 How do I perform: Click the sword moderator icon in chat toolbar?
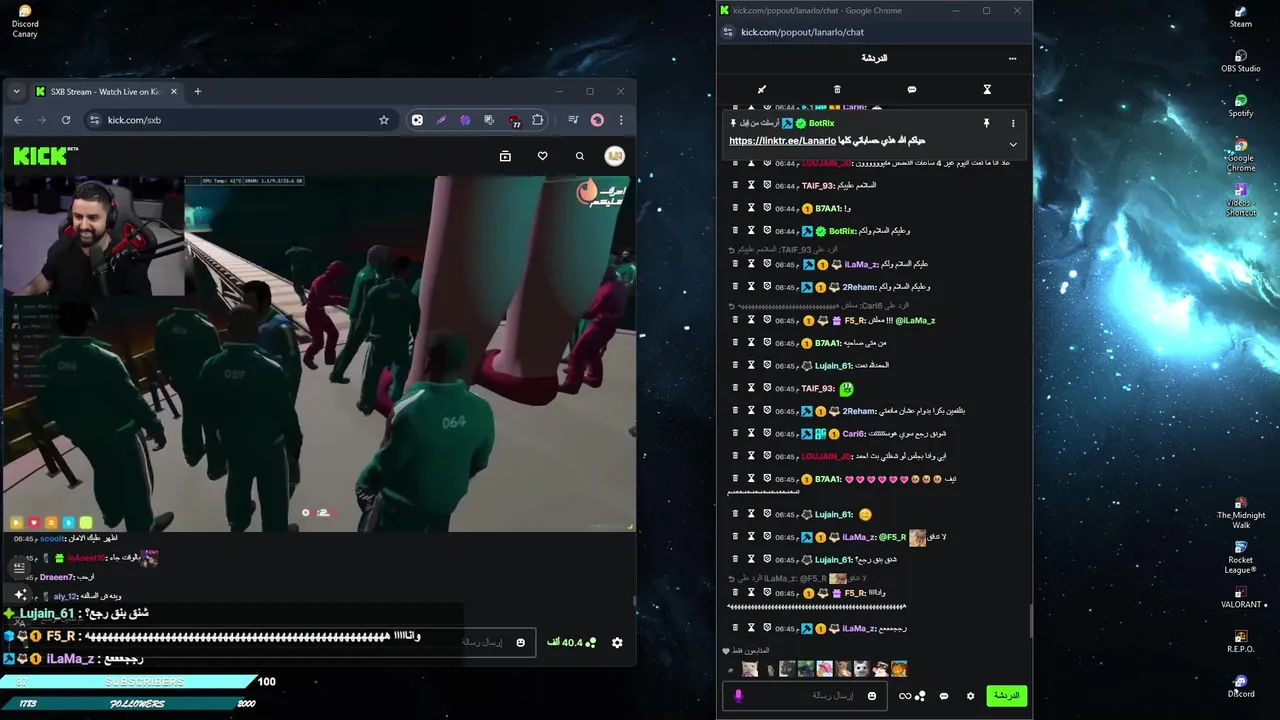pos(762,89)
